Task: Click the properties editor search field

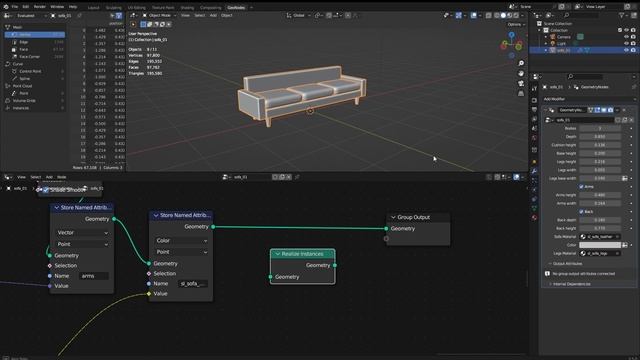Action: [584, 76]
